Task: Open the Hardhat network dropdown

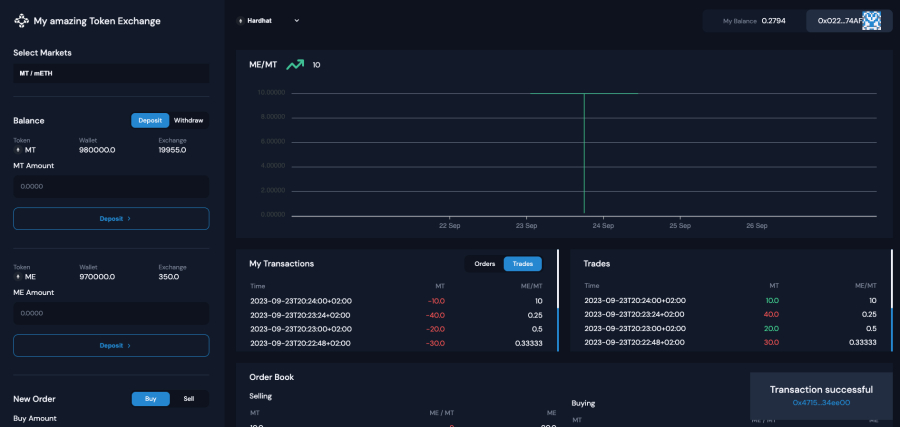Action: point(272,20)
